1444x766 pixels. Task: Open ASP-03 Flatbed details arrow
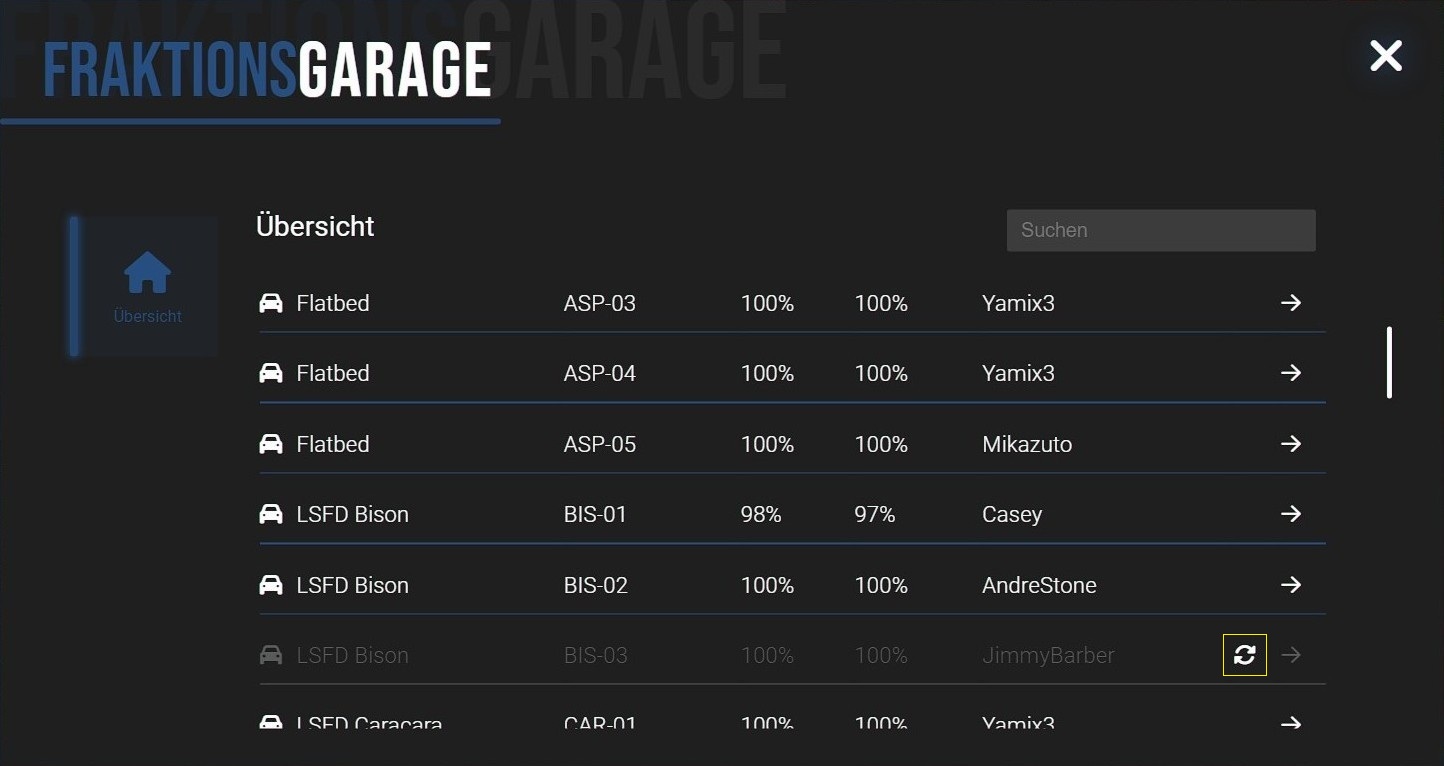pos(1291,302)
